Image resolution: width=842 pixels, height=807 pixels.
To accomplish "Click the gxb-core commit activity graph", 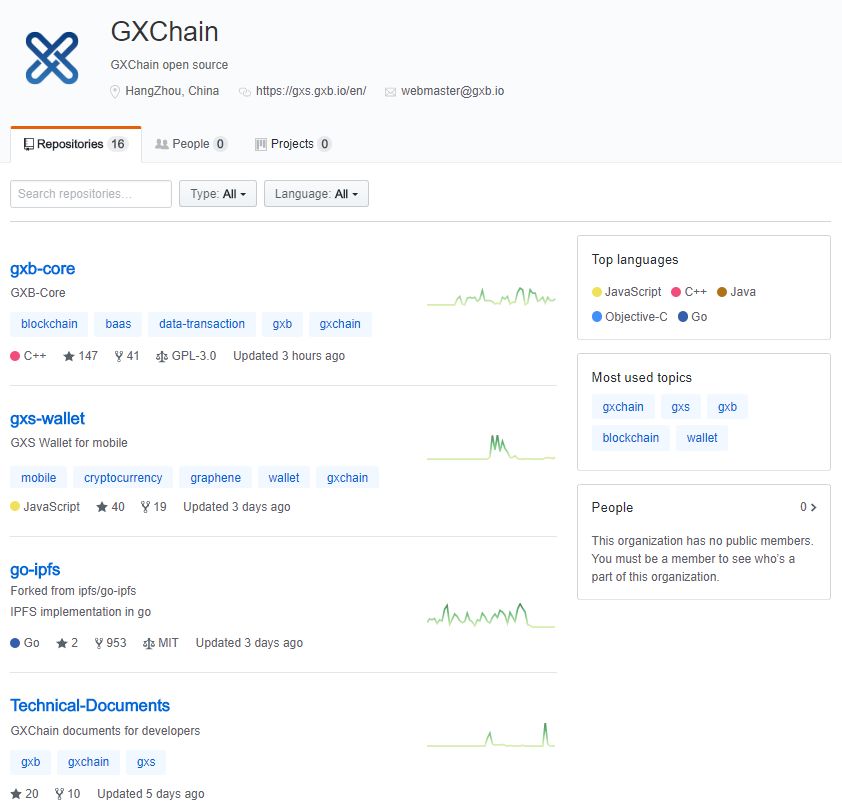I will [x=491, y=296].
